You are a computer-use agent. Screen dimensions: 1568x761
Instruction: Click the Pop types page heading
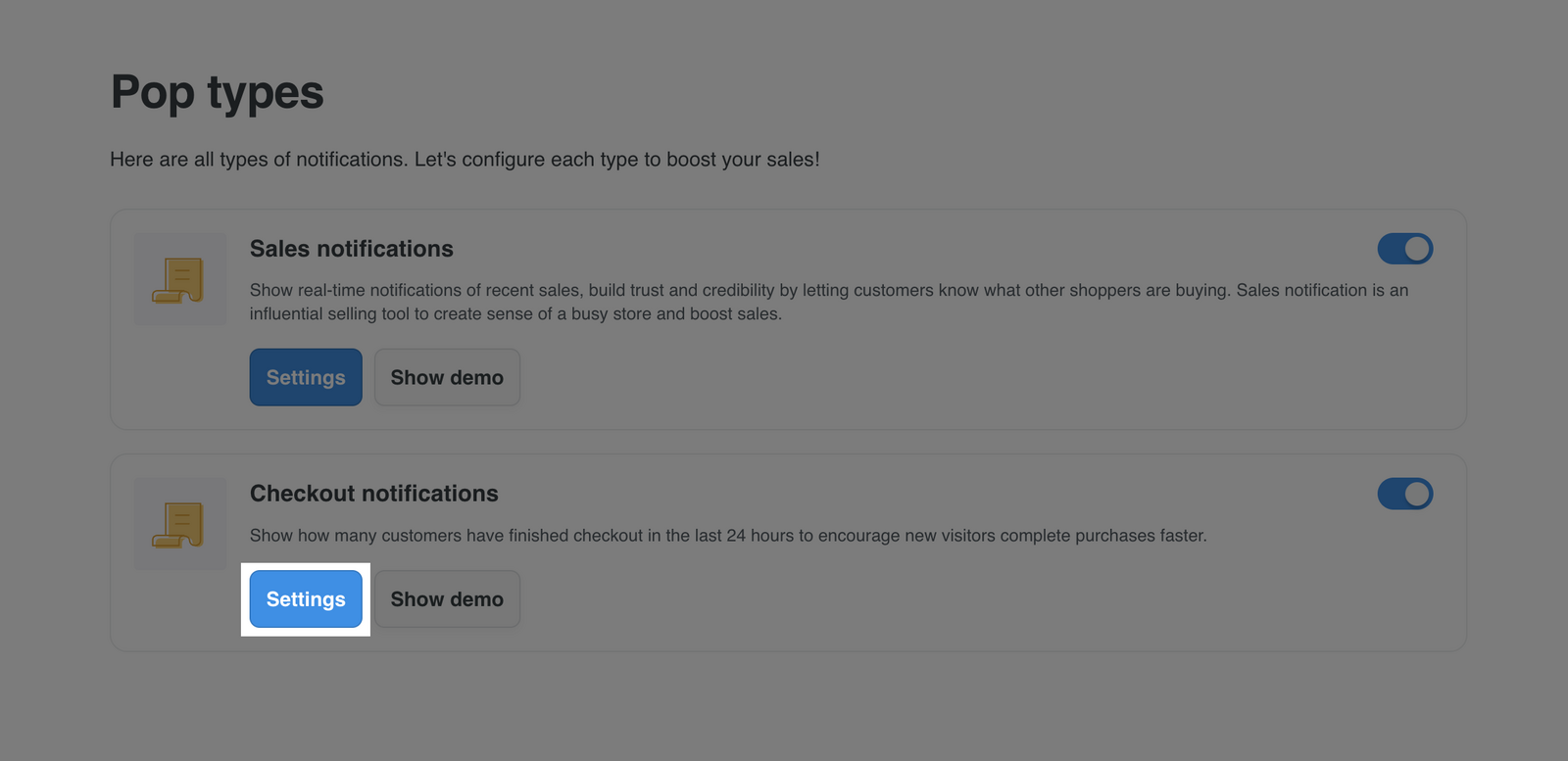218,93
